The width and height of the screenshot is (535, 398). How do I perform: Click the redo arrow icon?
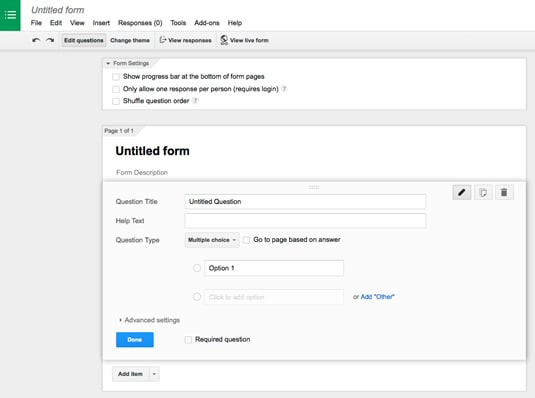tap(50, 40)
